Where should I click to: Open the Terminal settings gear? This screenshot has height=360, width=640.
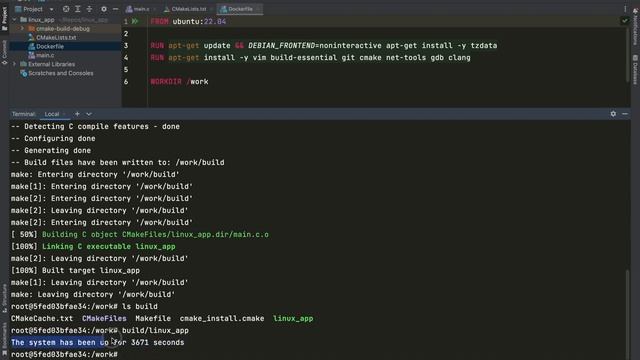click(613, 114)
